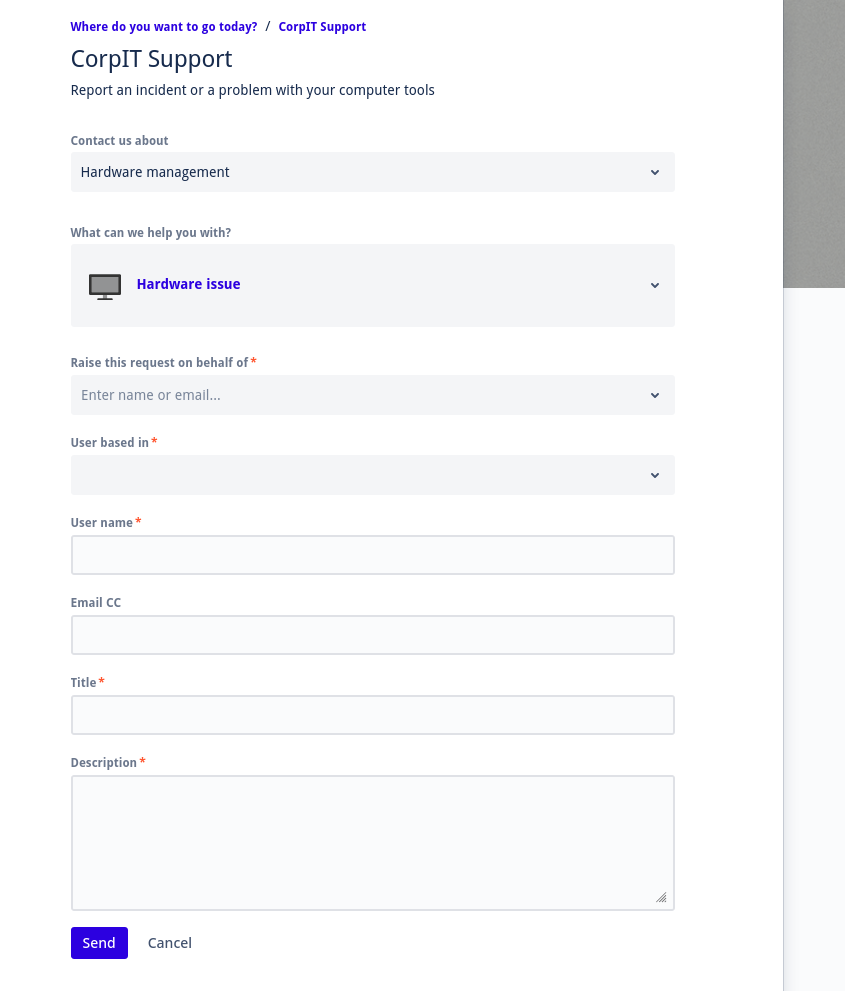Select the CorpIT Support breadcrumb item

[x=322, y=27]
